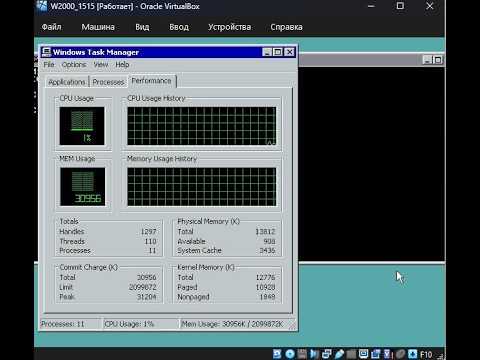Image resolution: width=480 pixels, height=360 pixels.
Task: Click the audio speaker indicator in VirtualBox status bar
Action: (x=315, y=354)
